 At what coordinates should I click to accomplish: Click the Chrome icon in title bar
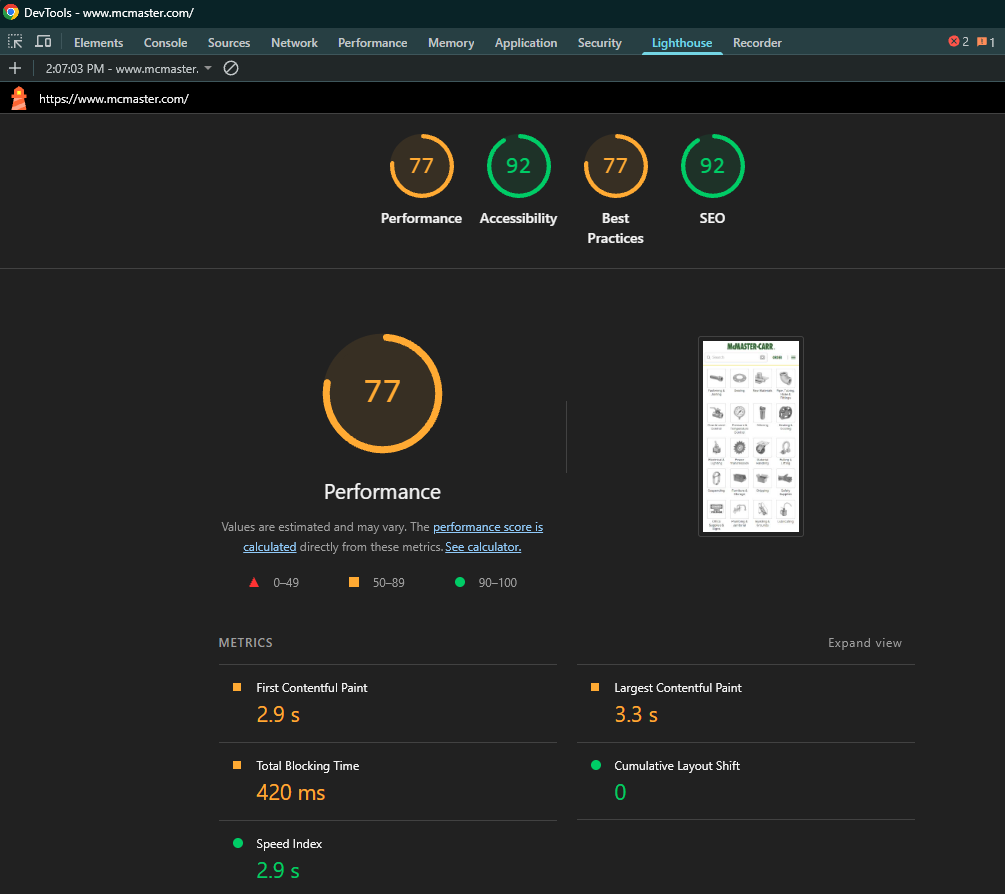click(x=11, y=12)
